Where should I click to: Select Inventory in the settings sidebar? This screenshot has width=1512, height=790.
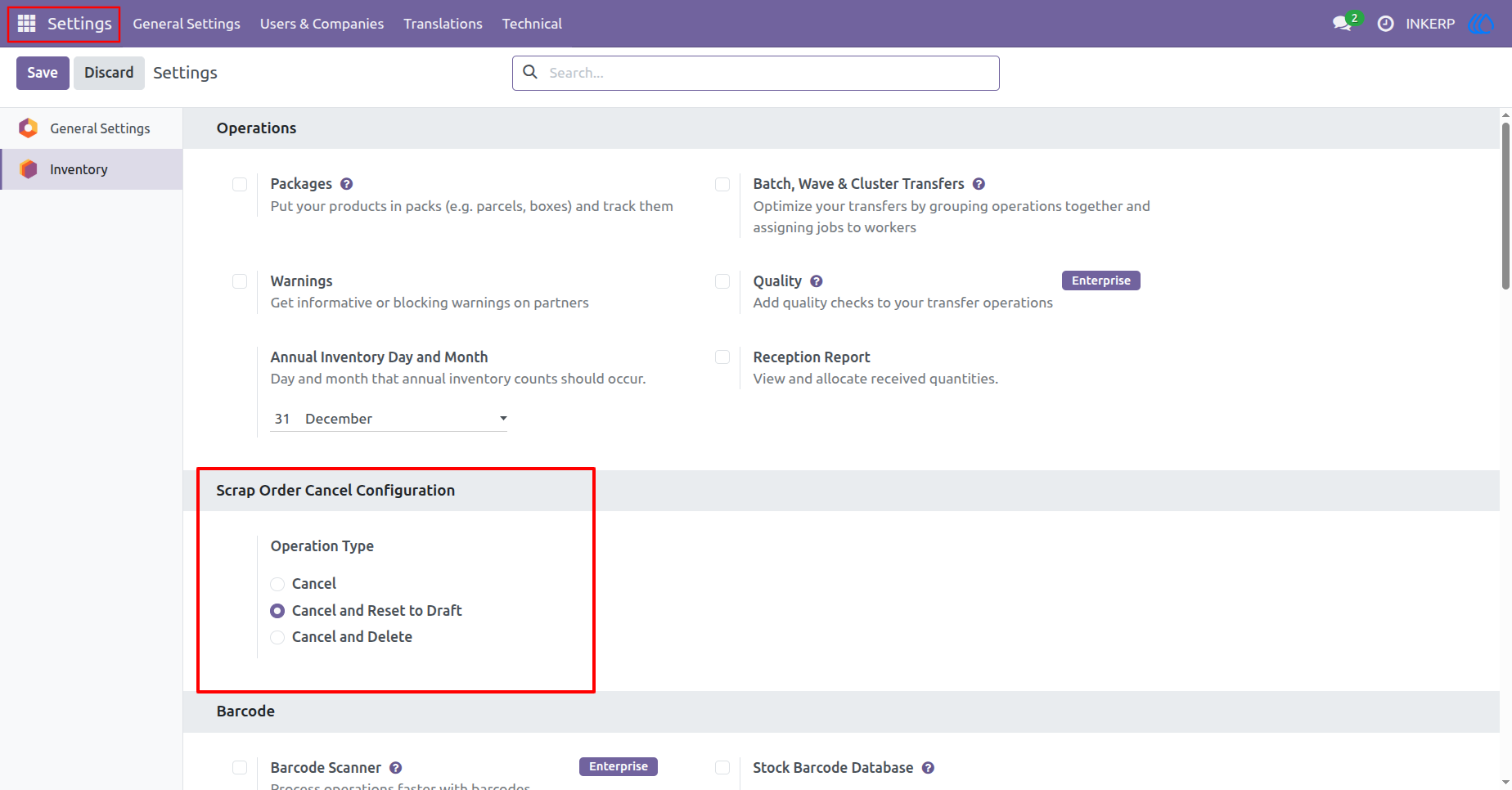tap(92, 169)
